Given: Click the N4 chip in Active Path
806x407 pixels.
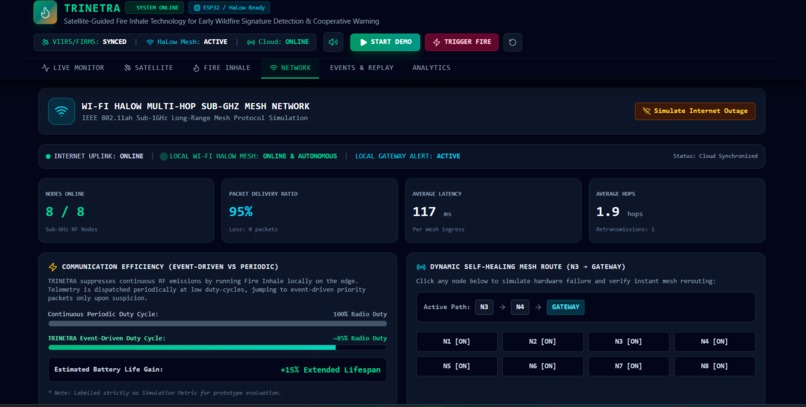Looking at the screenshot, I should coord(520,307).
